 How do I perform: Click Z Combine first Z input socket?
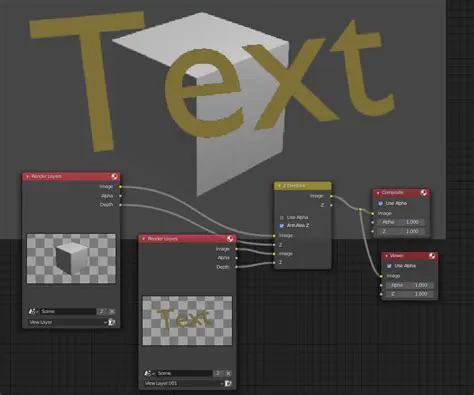pyautogui.click(x=274, y=245)
